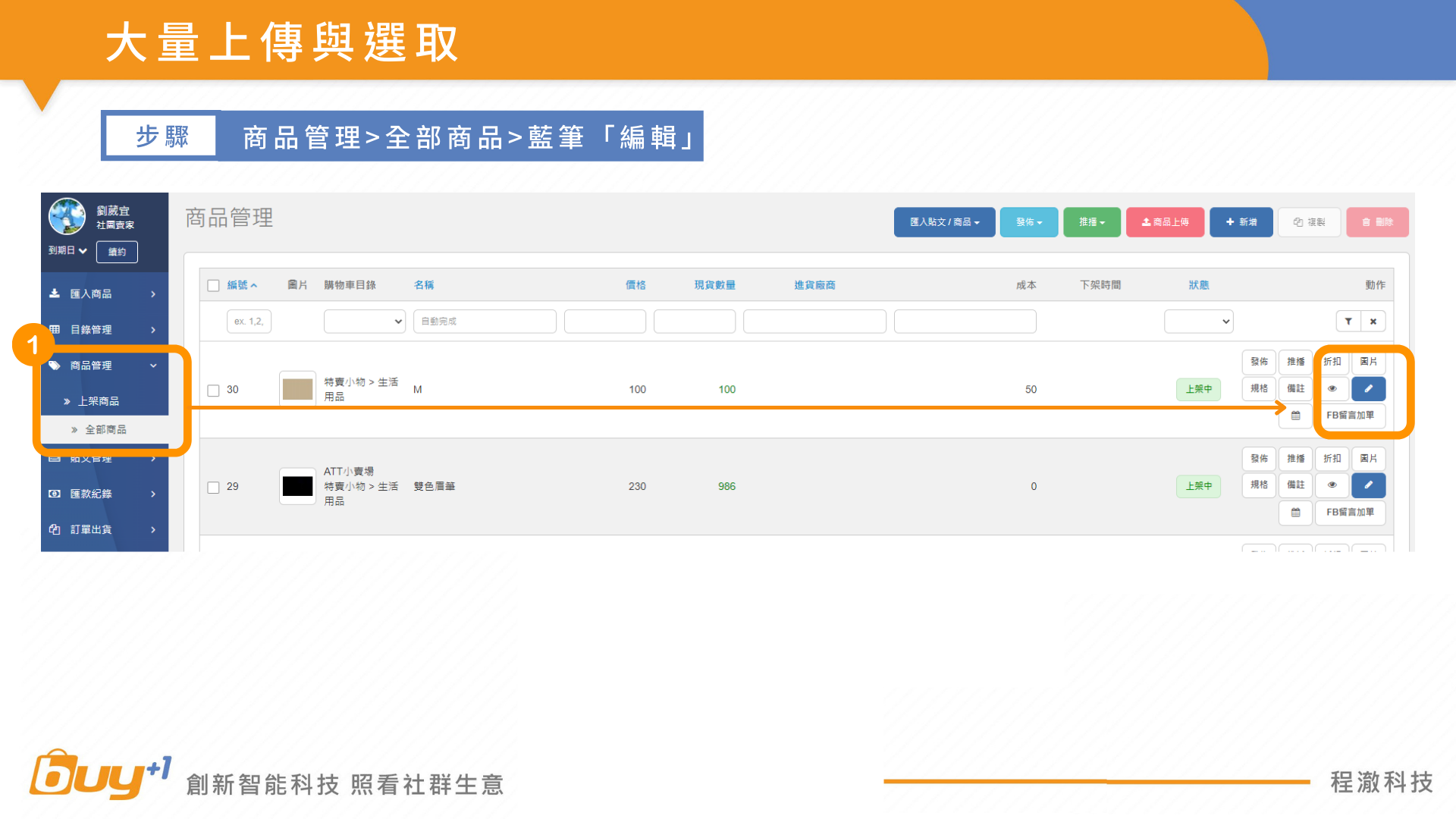
Task: Open the 購物車目錄 filter dropdown
Action: click(x=364, y=322)
